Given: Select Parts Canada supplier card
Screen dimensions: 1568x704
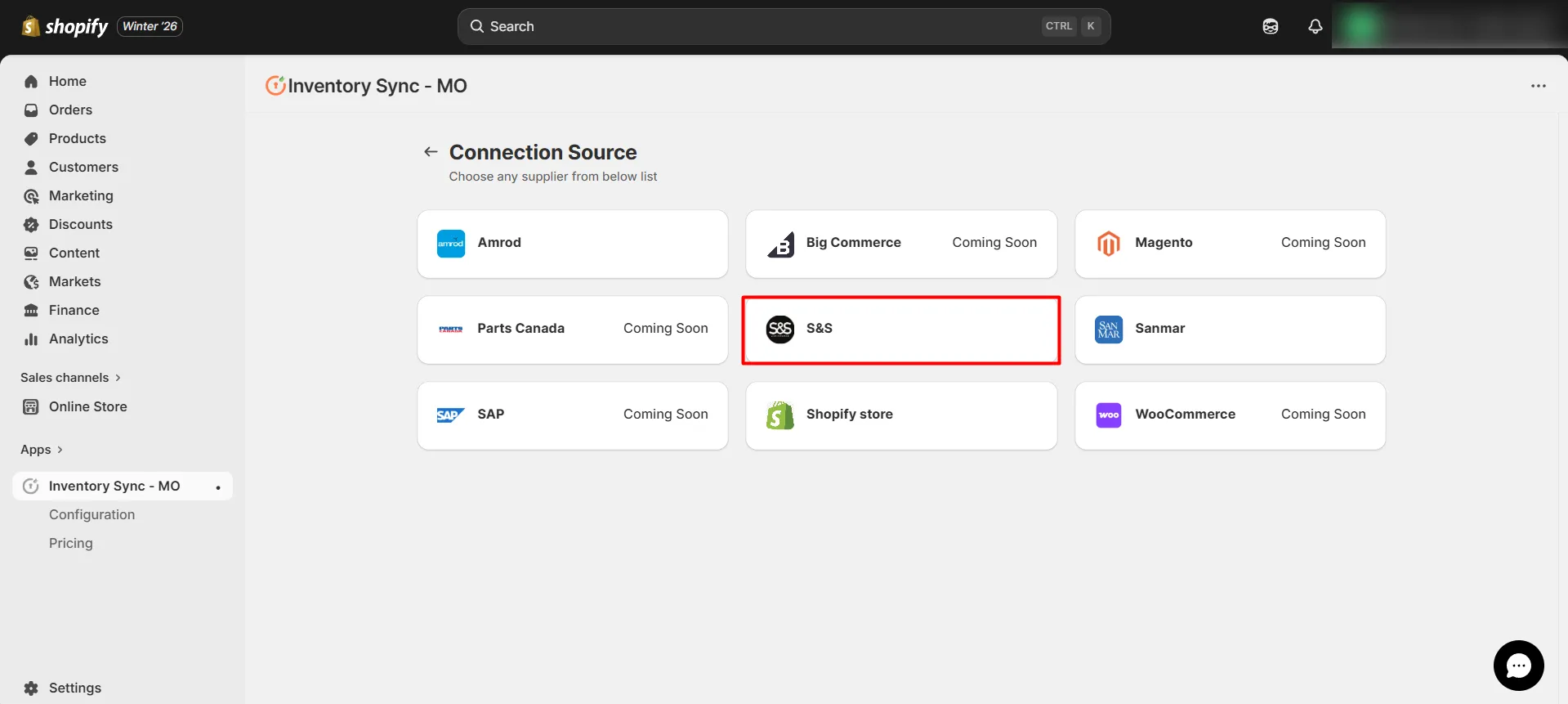Looking at the screenshot, I should 572,330.
